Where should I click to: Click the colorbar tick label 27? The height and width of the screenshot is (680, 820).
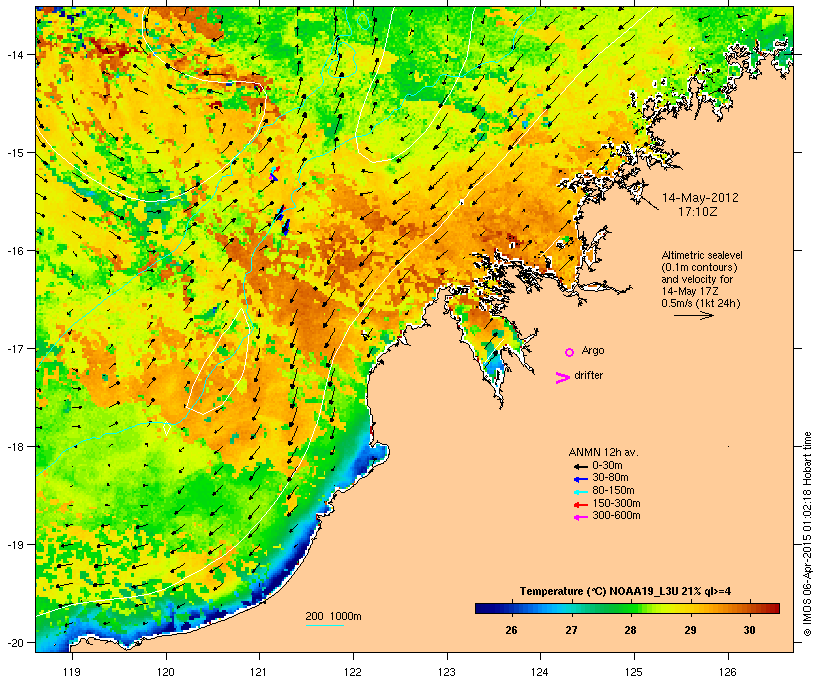click(571, 630)
